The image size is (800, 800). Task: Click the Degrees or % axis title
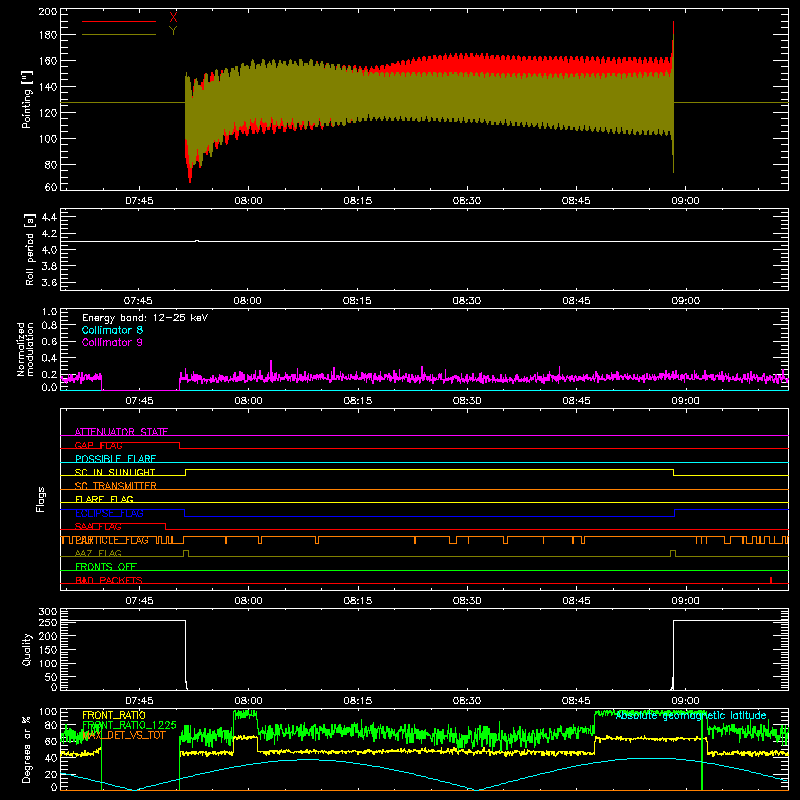(27, 750)
